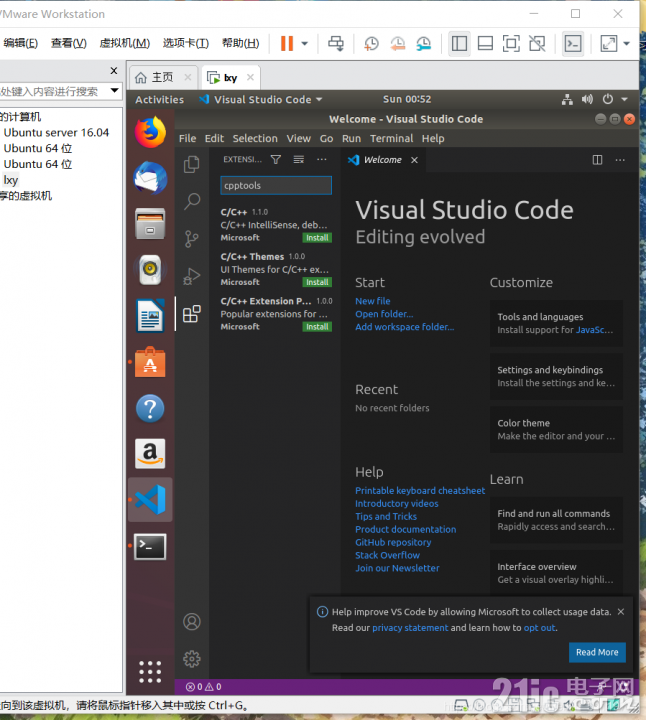This screenshot has height=720, width=646.
Task: Take a snapshot in VMware toolbar
Action: (371, 44)
